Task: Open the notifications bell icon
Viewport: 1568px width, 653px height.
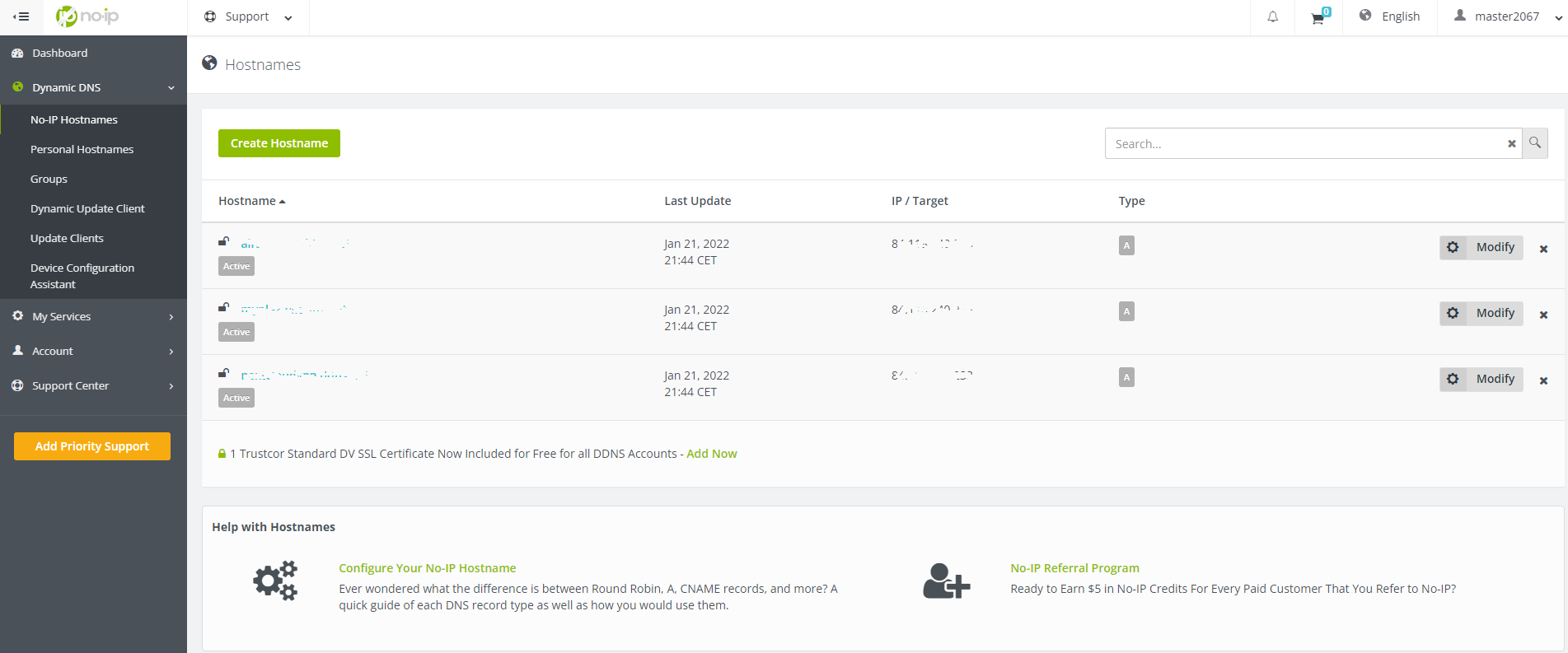Action: pyautogui.click(x=1273, y=16)
